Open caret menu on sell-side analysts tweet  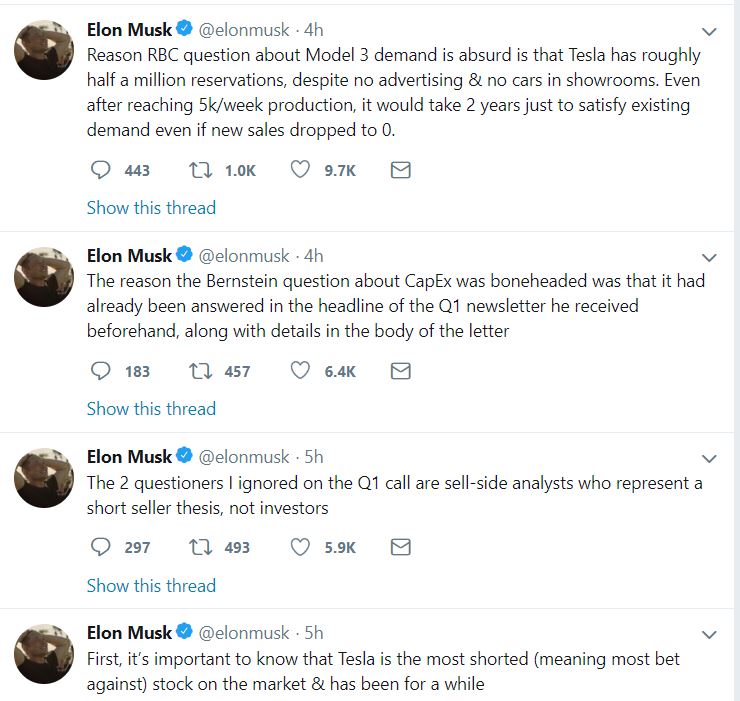click(709, 459)
